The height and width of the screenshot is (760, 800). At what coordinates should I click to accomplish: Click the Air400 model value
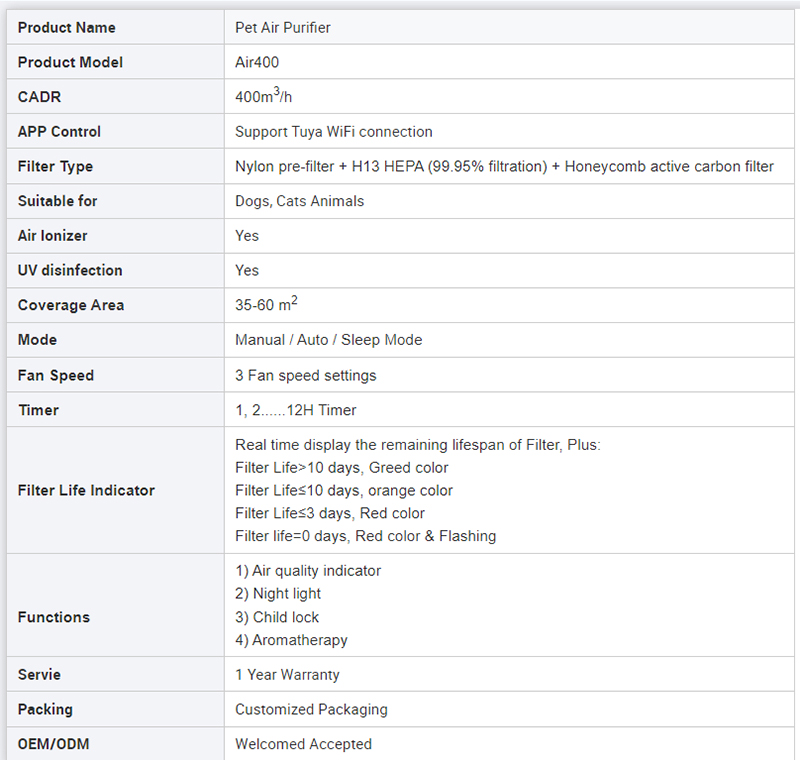click(257, 62)
